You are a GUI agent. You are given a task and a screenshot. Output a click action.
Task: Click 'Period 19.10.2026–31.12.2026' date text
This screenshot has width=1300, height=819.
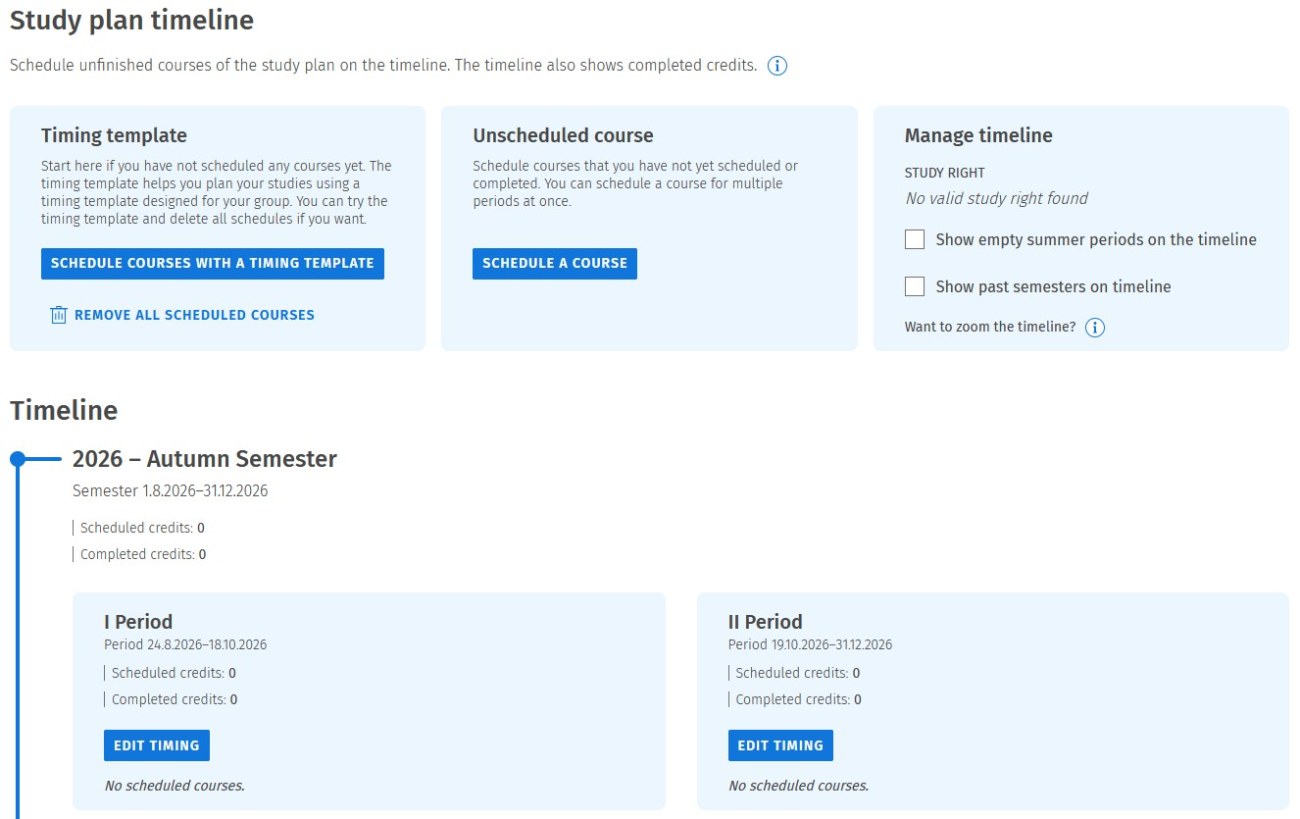pyautogui.click(x=810, y=645)
